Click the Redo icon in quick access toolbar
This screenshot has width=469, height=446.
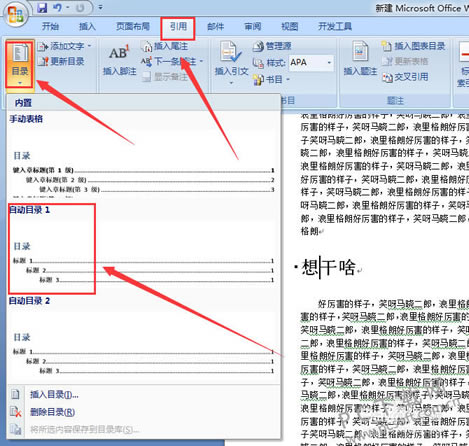[x=80, y=7]
